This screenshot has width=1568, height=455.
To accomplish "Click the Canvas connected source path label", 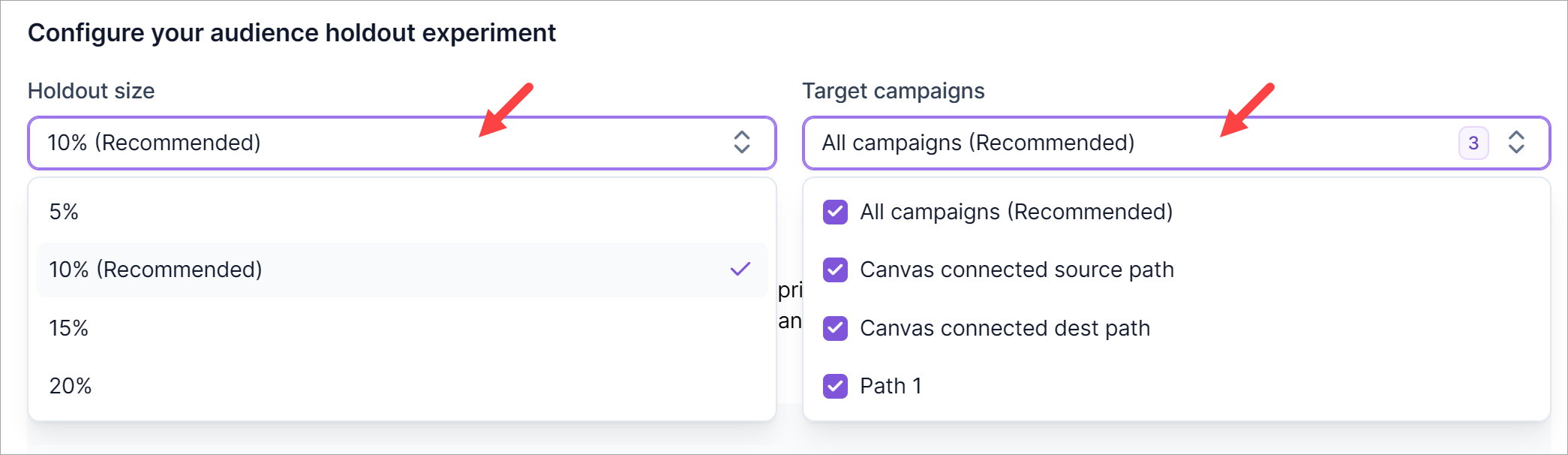I will [x=1017, y=270].
